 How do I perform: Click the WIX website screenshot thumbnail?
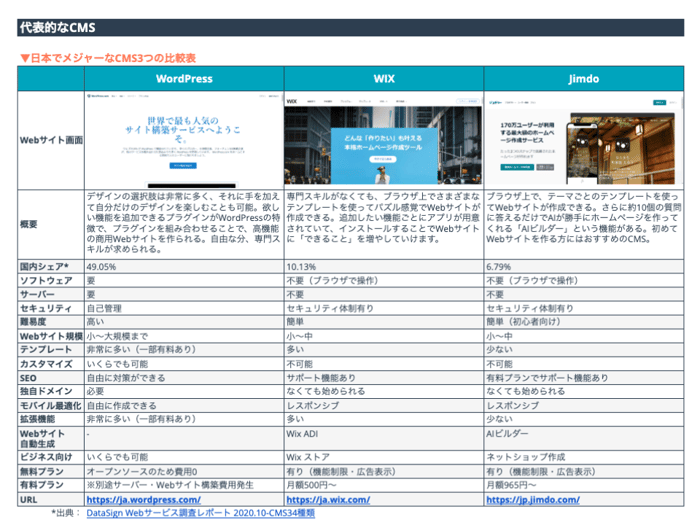[383, 140]
